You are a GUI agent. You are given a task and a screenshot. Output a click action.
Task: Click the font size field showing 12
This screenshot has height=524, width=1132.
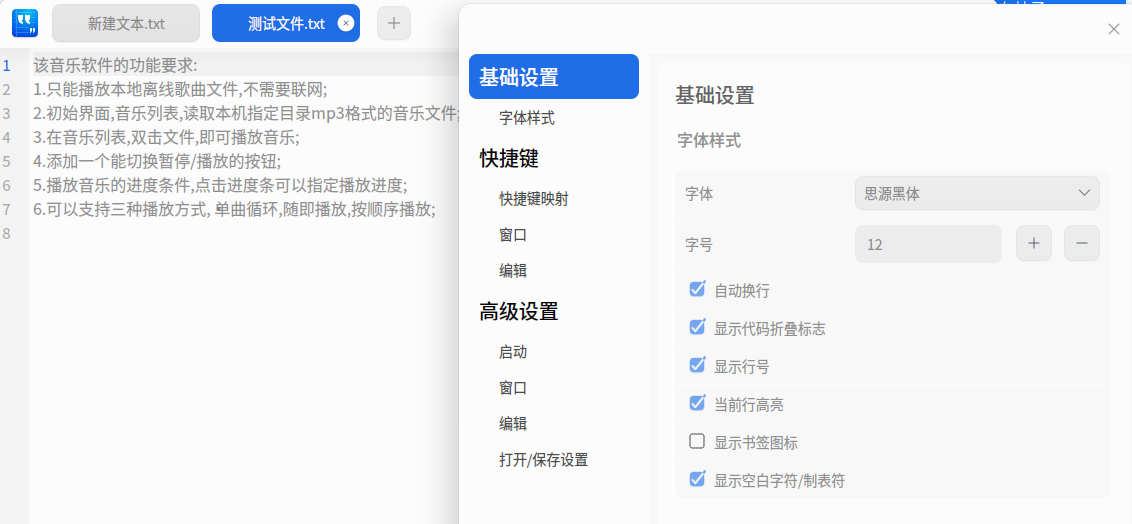coord(928,244)
